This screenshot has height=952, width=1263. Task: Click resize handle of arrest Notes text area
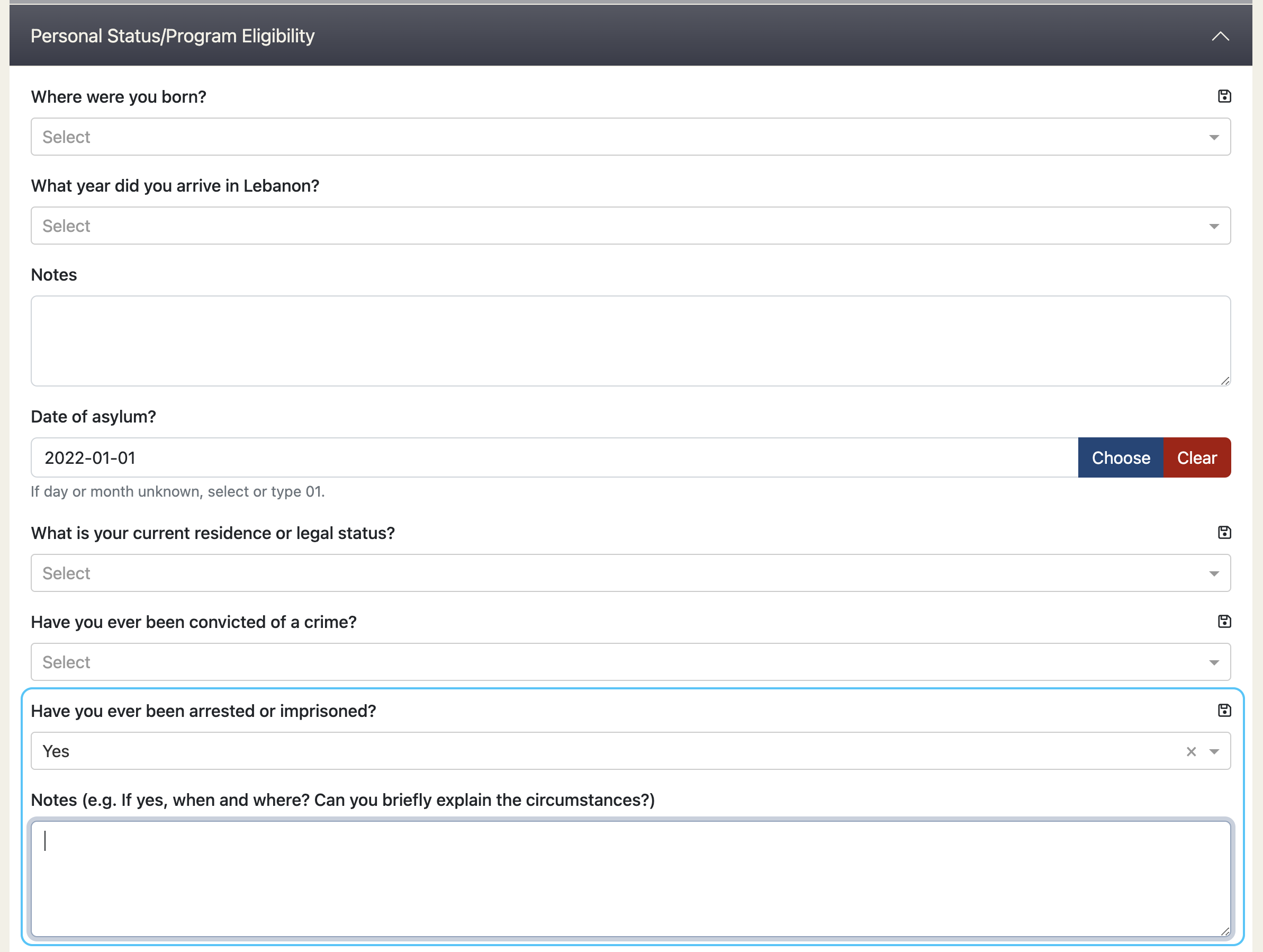tap(1225, 931)
